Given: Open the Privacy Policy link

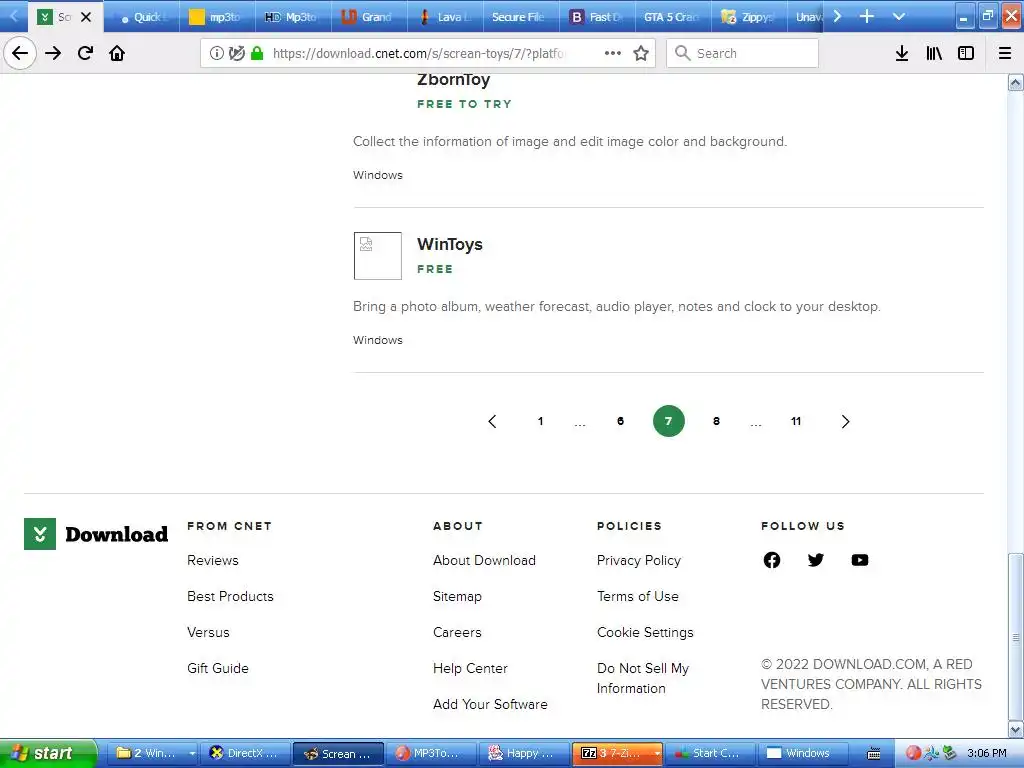Looking at the screenshot, I should click(x=639, y=560).
